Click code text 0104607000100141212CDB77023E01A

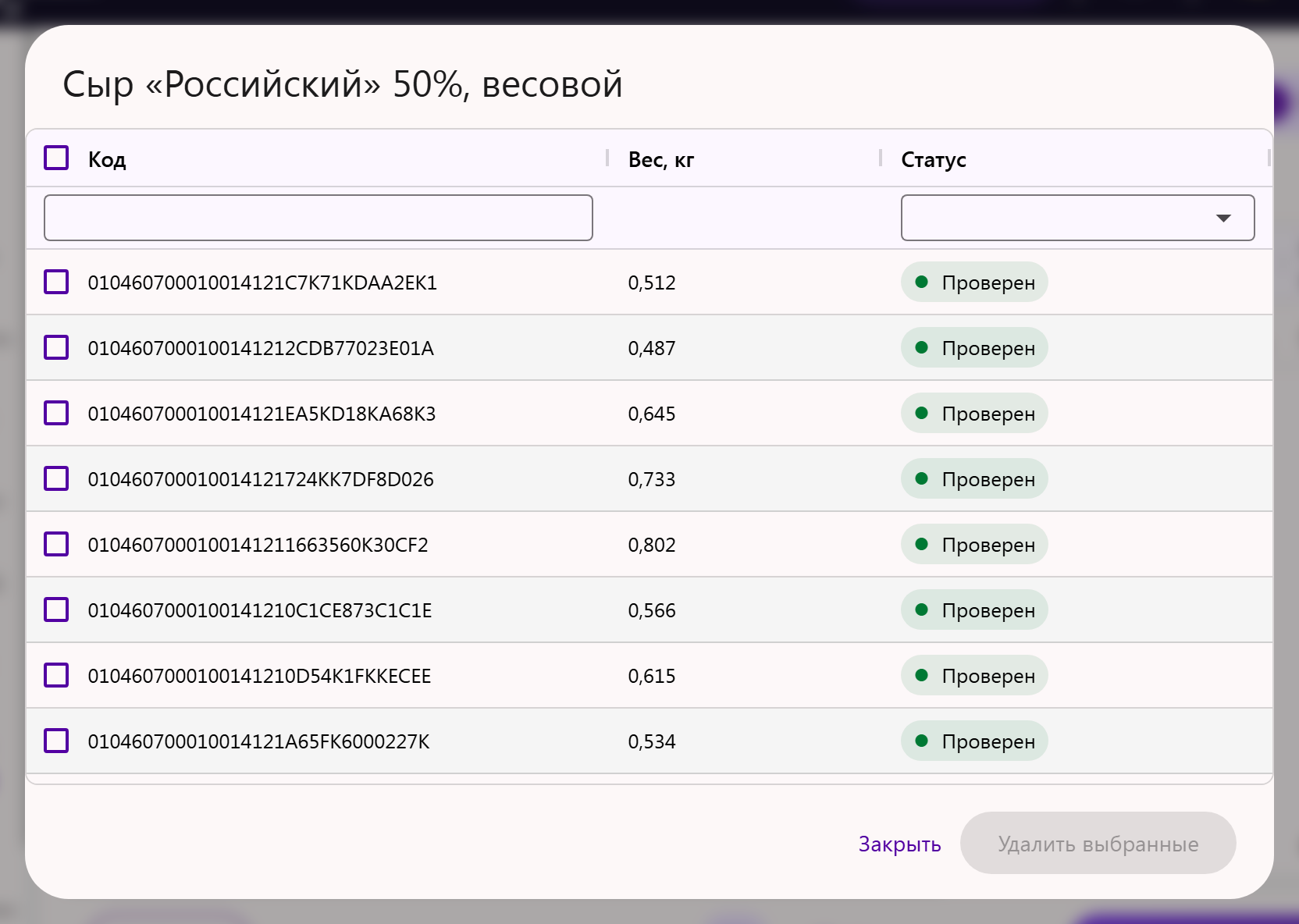(x=261, y=348)
